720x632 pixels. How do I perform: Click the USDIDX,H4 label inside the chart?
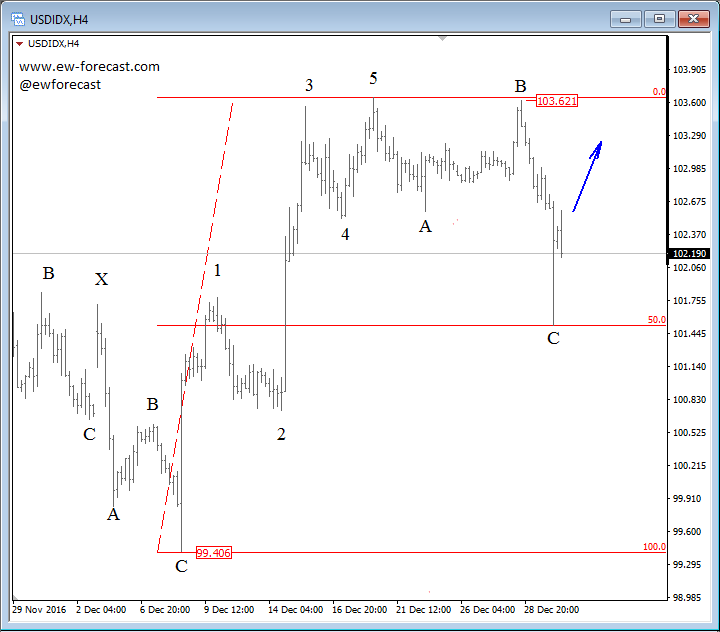coord(53,44)
